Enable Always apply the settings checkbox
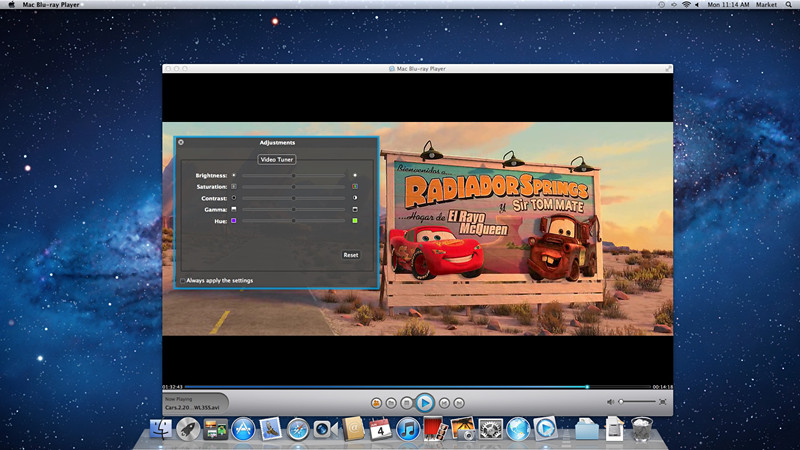This screenshot has width=800, height=450. pos(182,281)
